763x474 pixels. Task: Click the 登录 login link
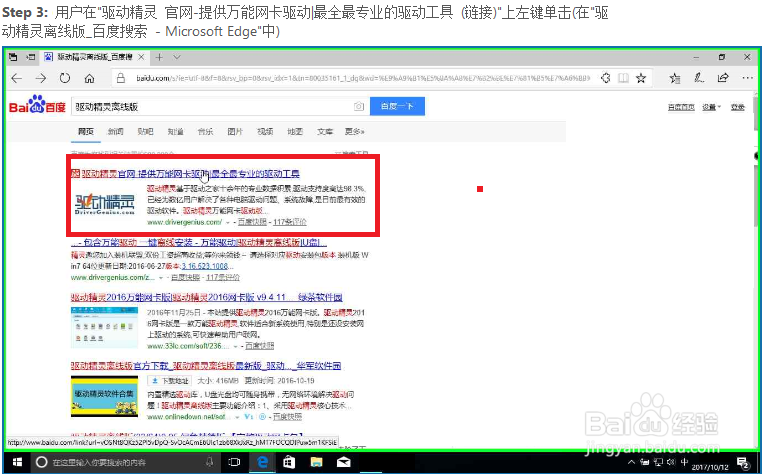pyautogui.click(x=738, y=107)
